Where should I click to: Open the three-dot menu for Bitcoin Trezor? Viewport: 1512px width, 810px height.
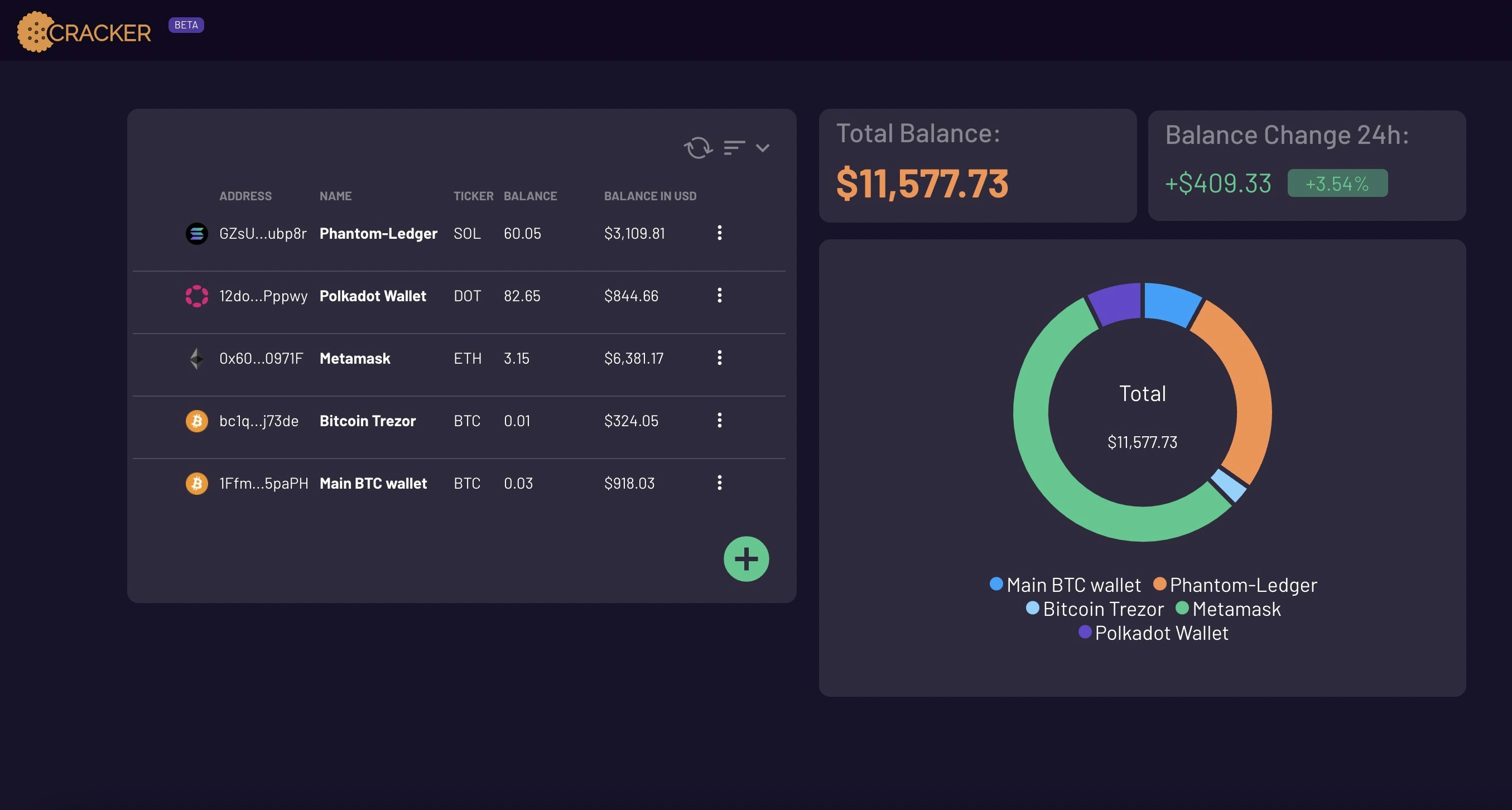point(720,420)
